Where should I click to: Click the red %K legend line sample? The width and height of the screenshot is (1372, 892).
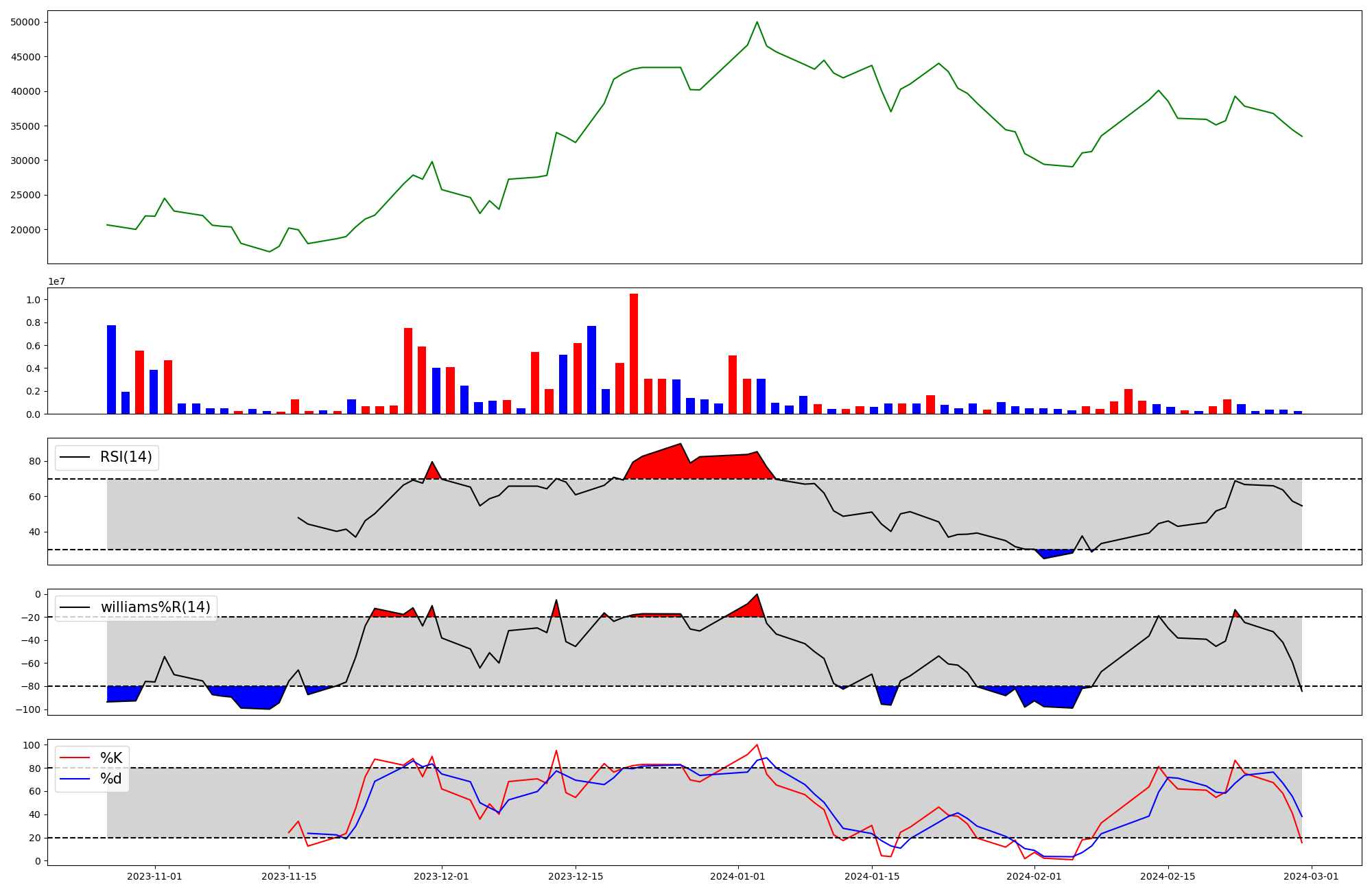75,758
